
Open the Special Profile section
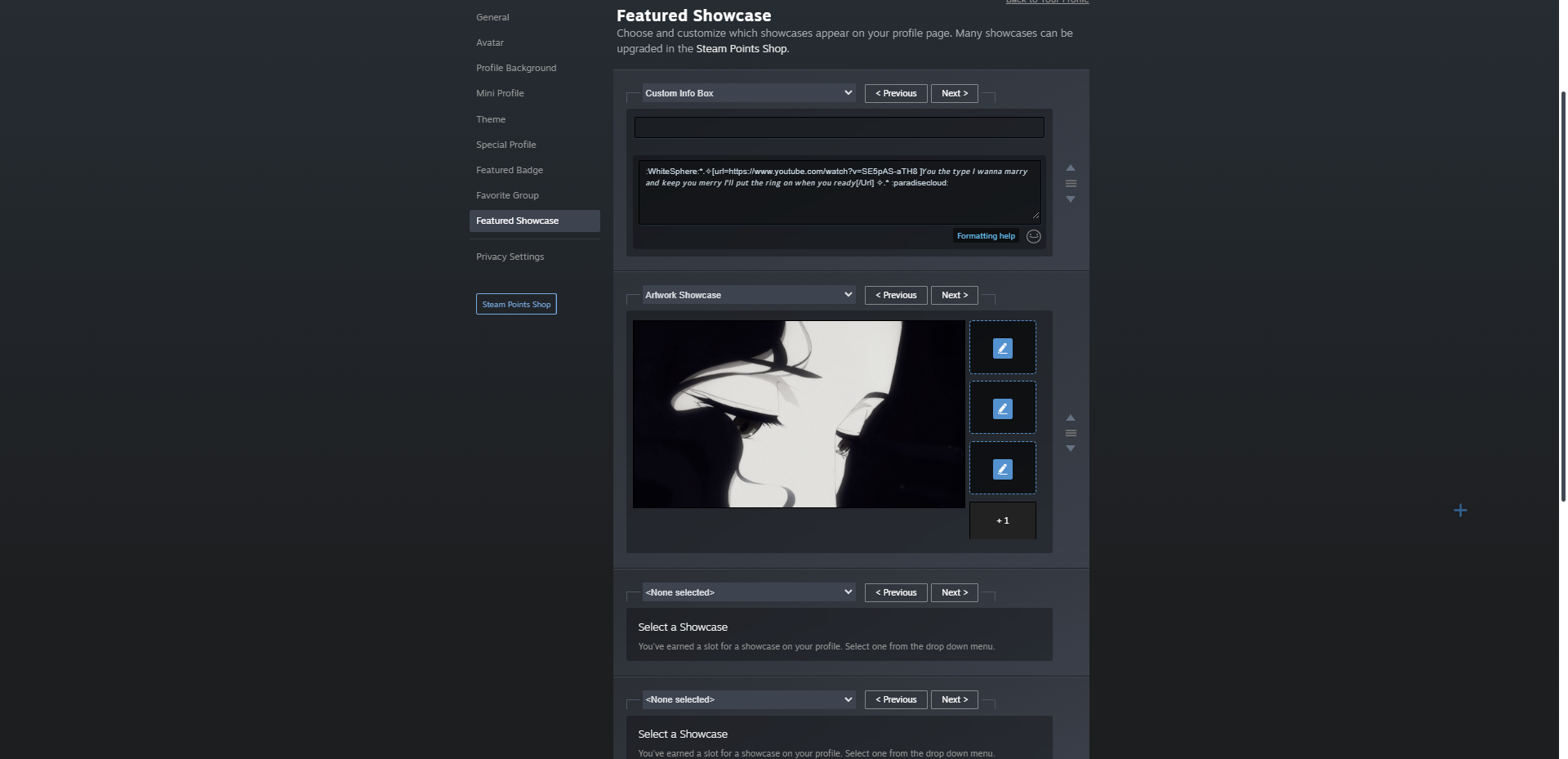[506, 145]
